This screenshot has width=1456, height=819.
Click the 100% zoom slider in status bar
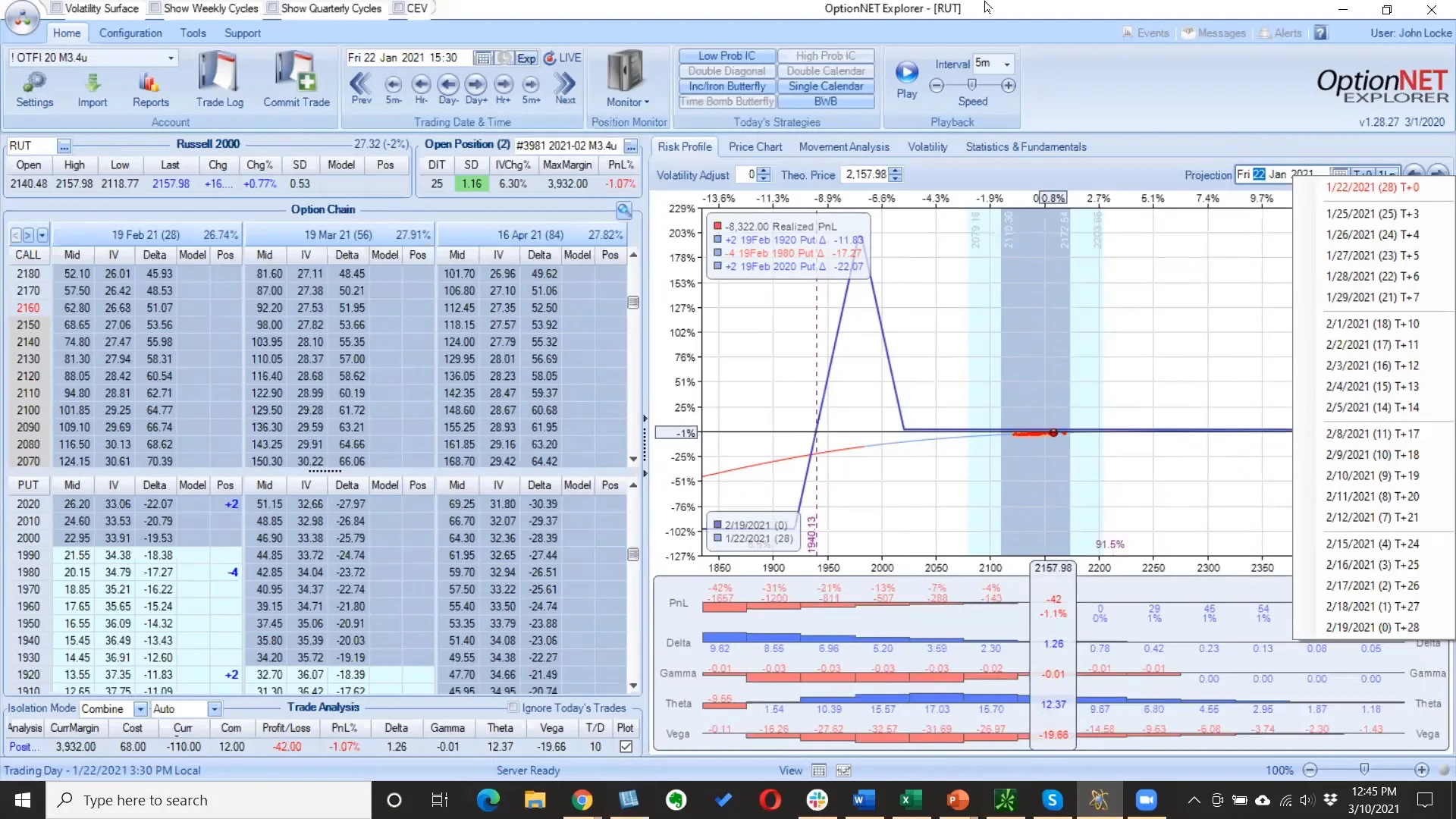pyautogui.click(x=1365, y=770)
